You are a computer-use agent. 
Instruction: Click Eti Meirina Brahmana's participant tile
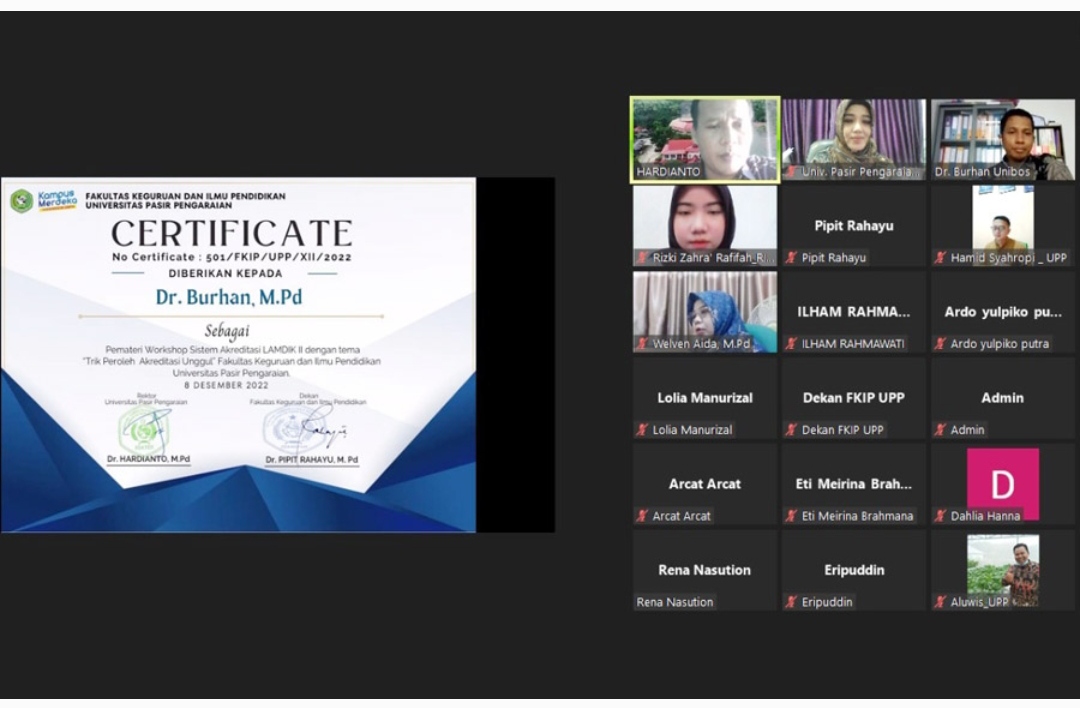click(853, 484)
